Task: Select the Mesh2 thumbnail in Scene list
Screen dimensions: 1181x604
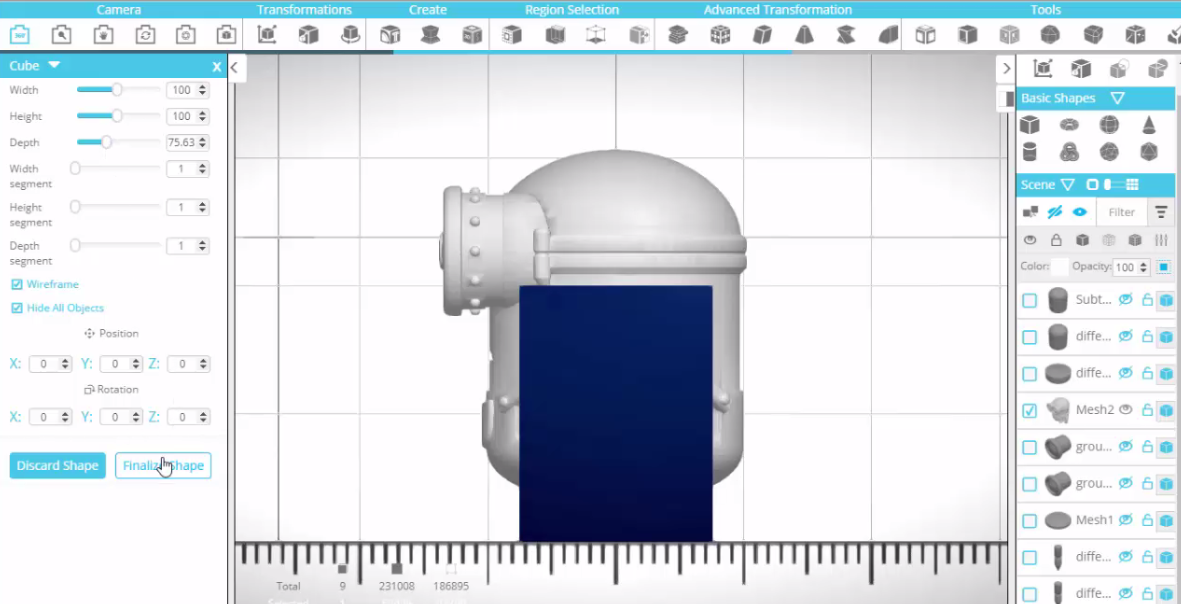Action: (x=1058, y=410)
